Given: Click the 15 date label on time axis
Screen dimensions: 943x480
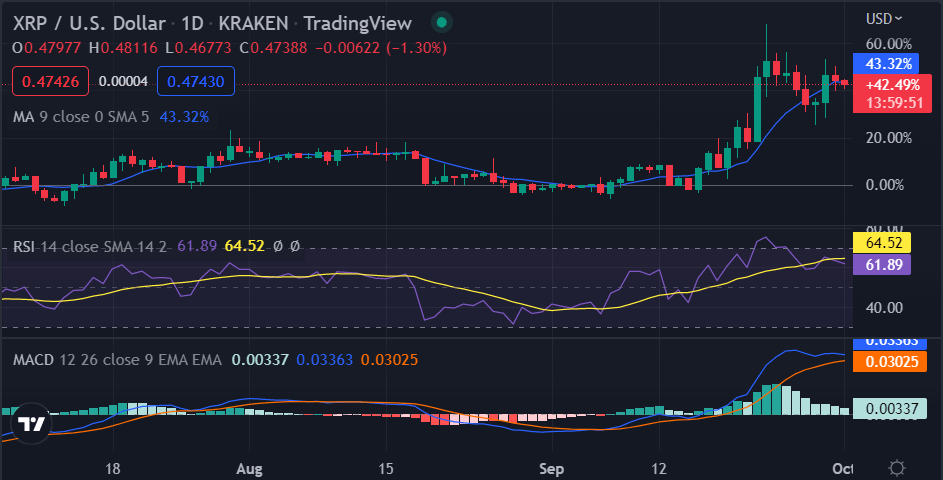Looking at the screenshot, I should 385,469.
